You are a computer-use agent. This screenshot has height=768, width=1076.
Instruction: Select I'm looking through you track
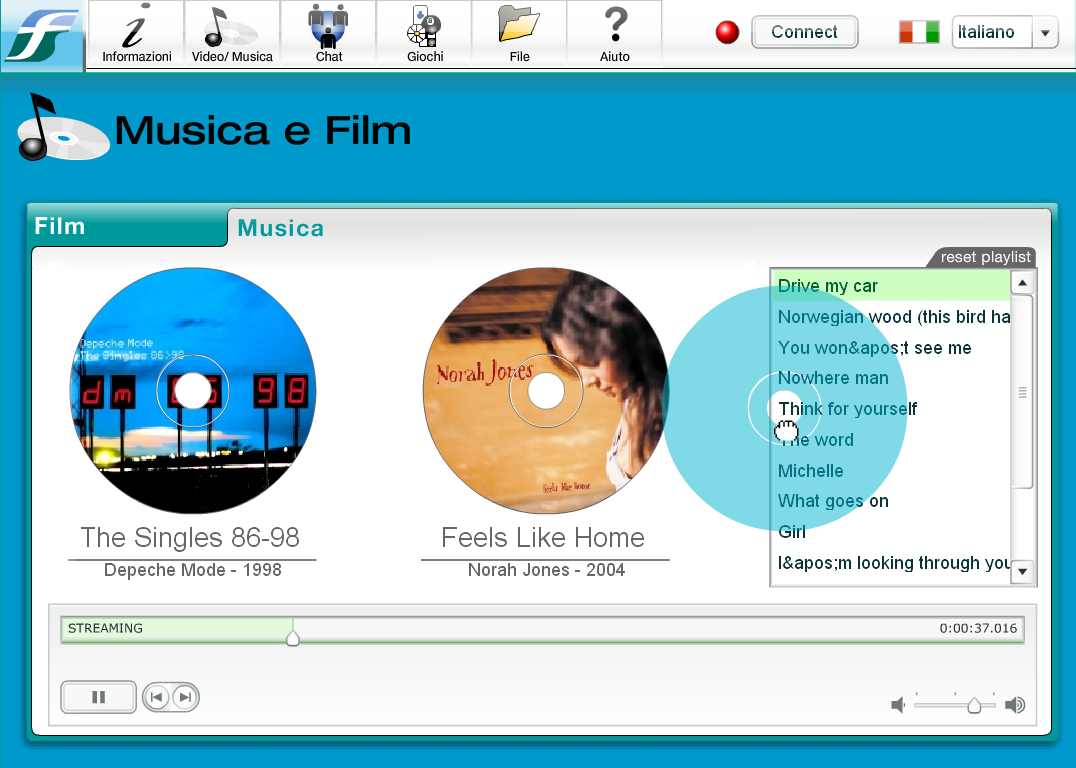tap(891, 563)
